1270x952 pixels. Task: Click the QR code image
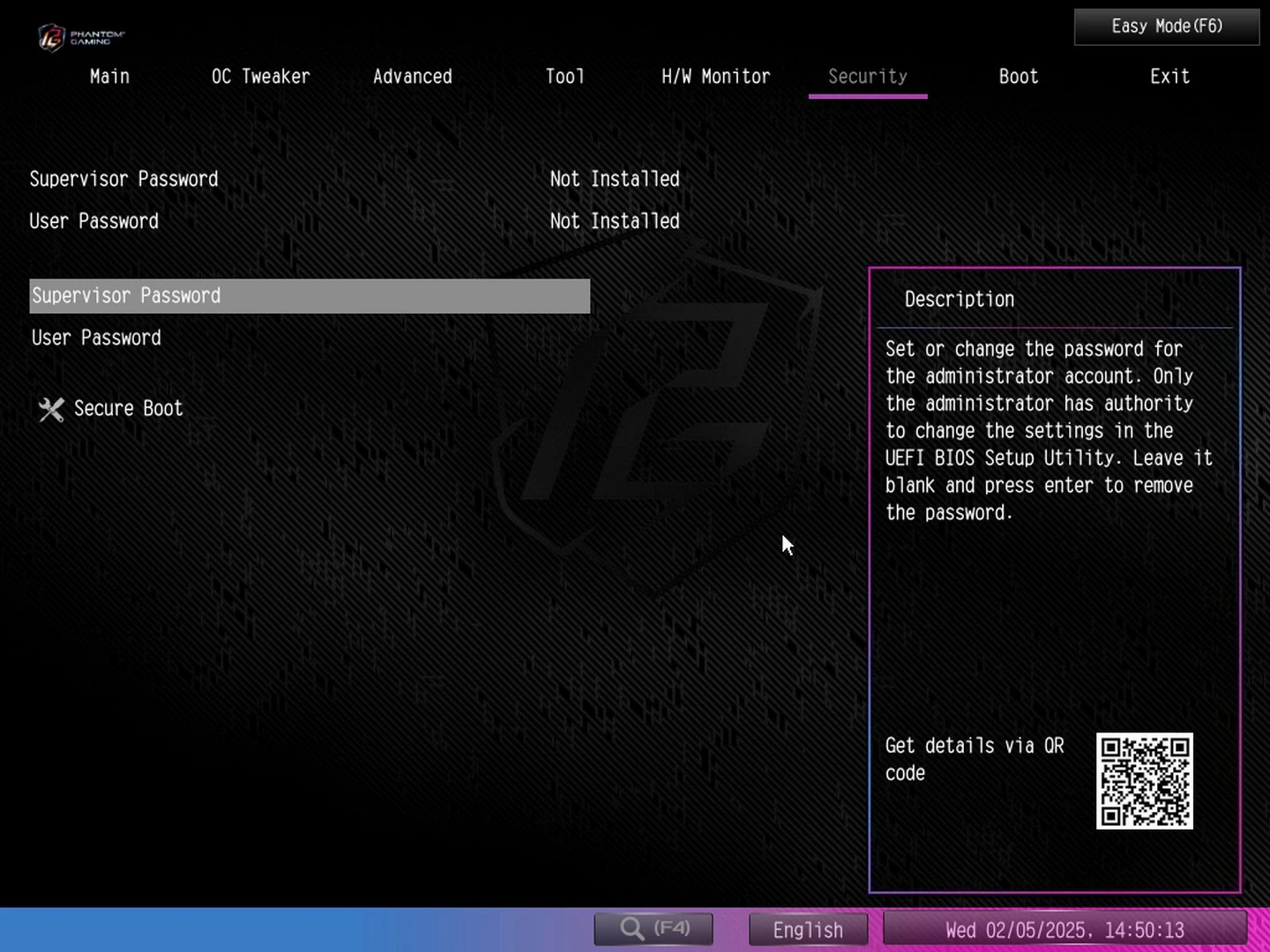(1144, 781)
